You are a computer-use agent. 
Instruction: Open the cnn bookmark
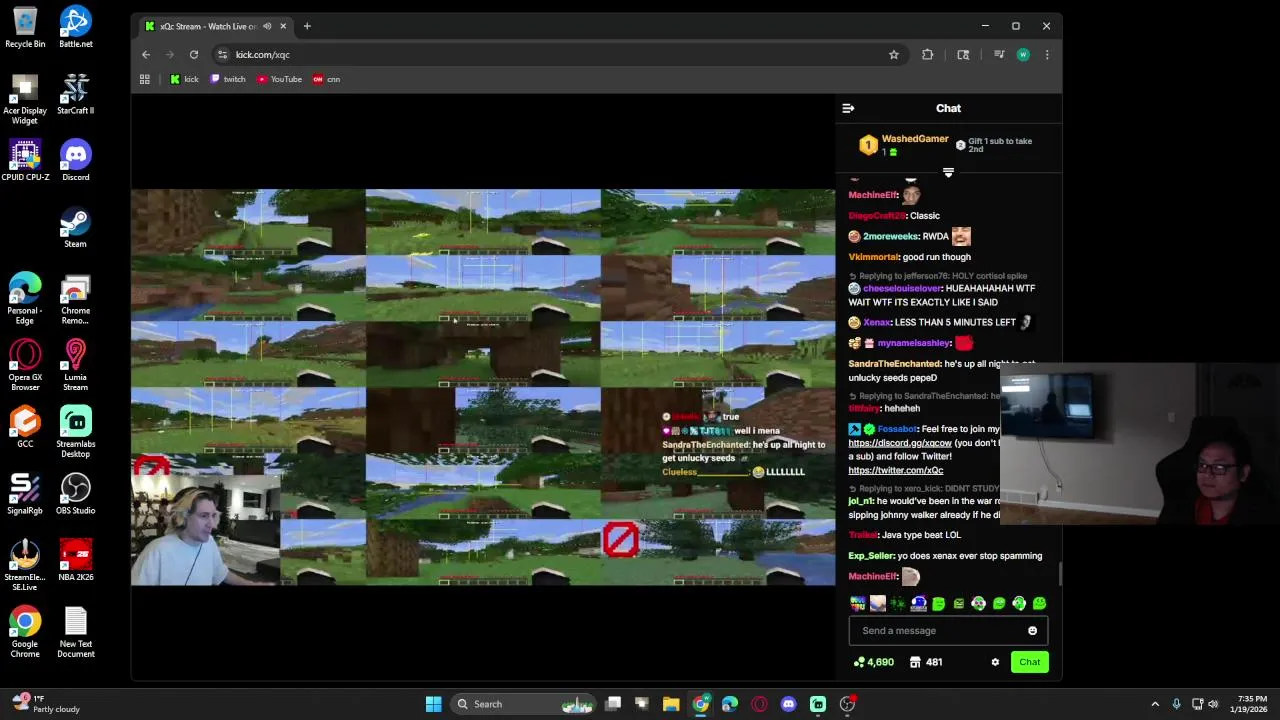coord(326,79)
